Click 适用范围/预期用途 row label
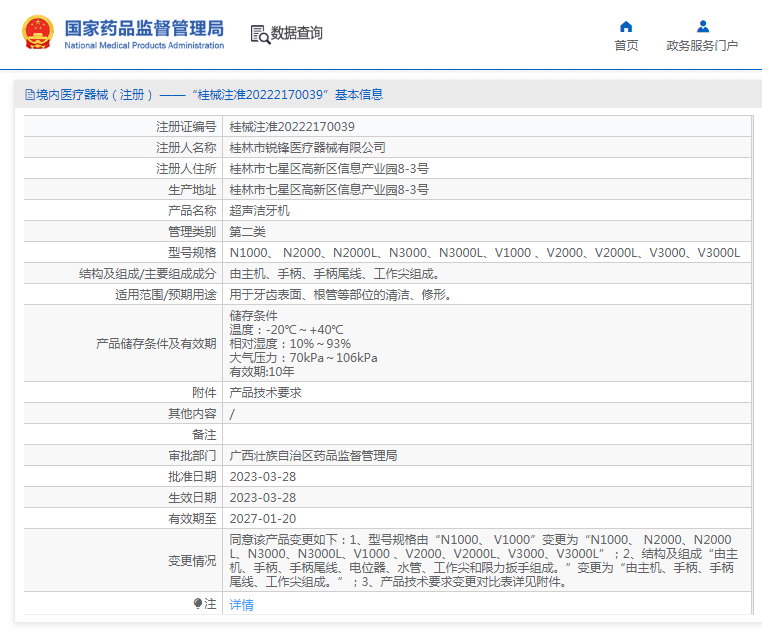This screenshot has width=762, height=630. pos(165,295)
